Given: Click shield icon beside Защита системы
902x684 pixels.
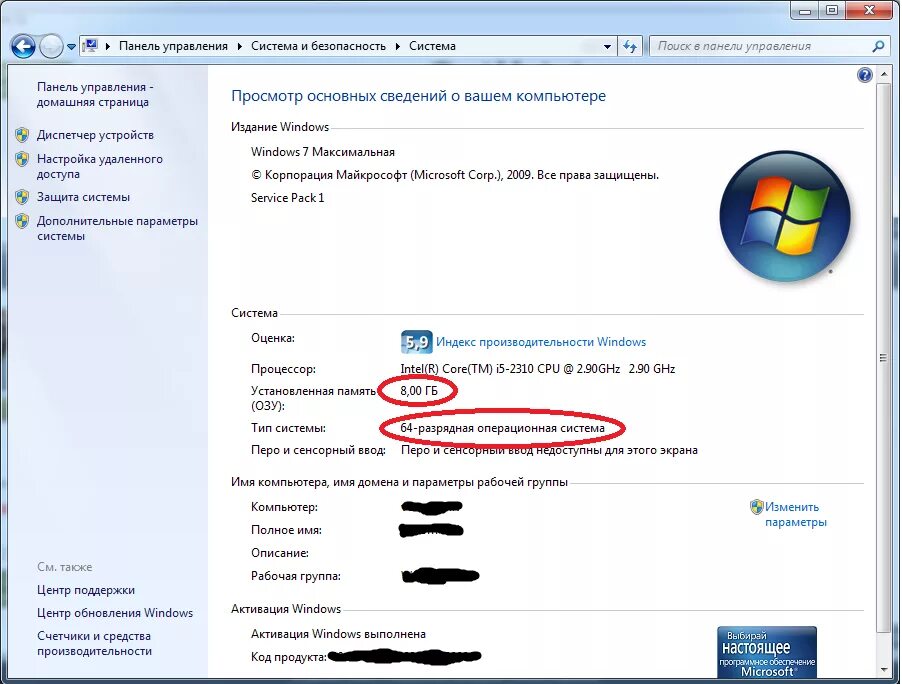Looking at the screenshot, I should click(22, 197).
